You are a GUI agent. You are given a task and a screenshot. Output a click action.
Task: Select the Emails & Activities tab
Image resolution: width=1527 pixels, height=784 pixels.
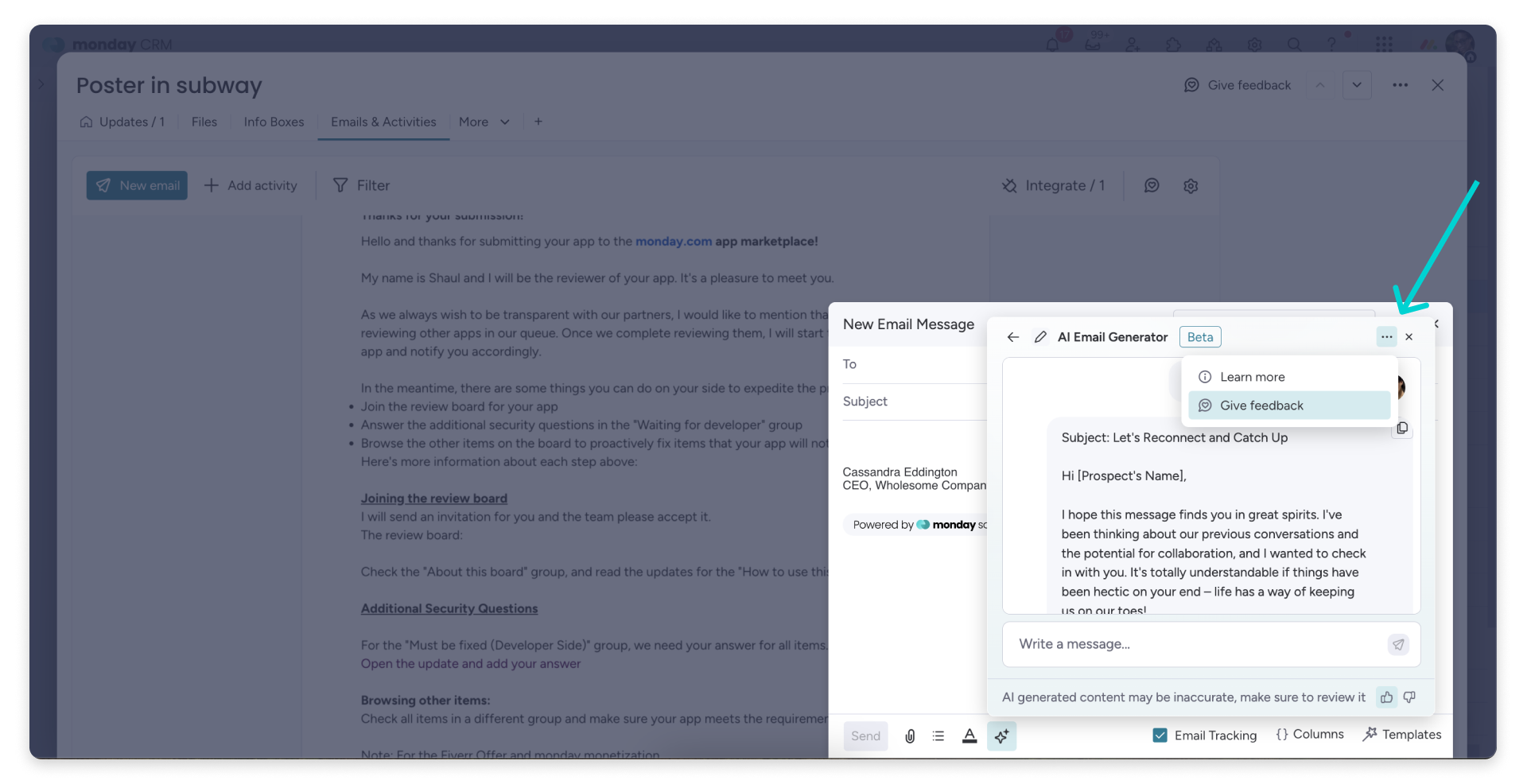coord(383,122)
